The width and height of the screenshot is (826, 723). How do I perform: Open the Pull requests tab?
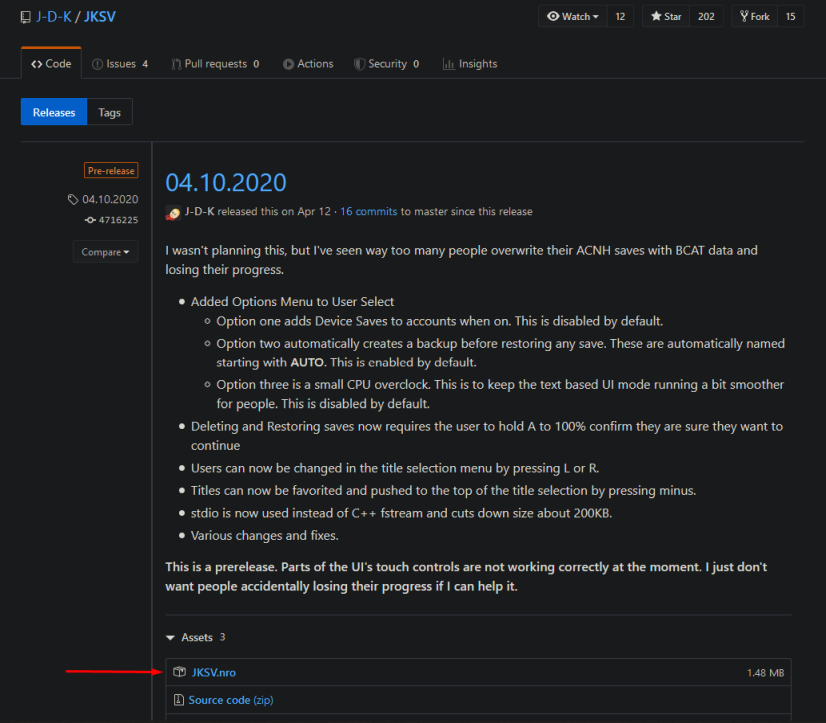[x=215, y=64]
